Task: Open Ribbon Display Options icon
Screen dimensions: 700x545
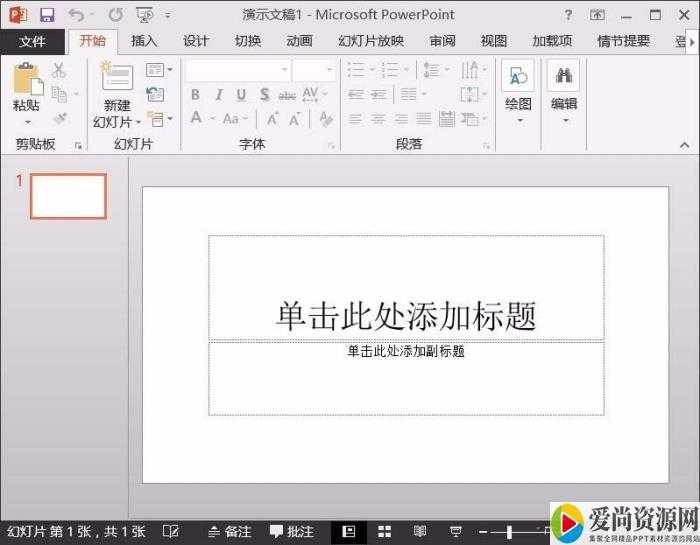Action: click(x=597, y=15)
